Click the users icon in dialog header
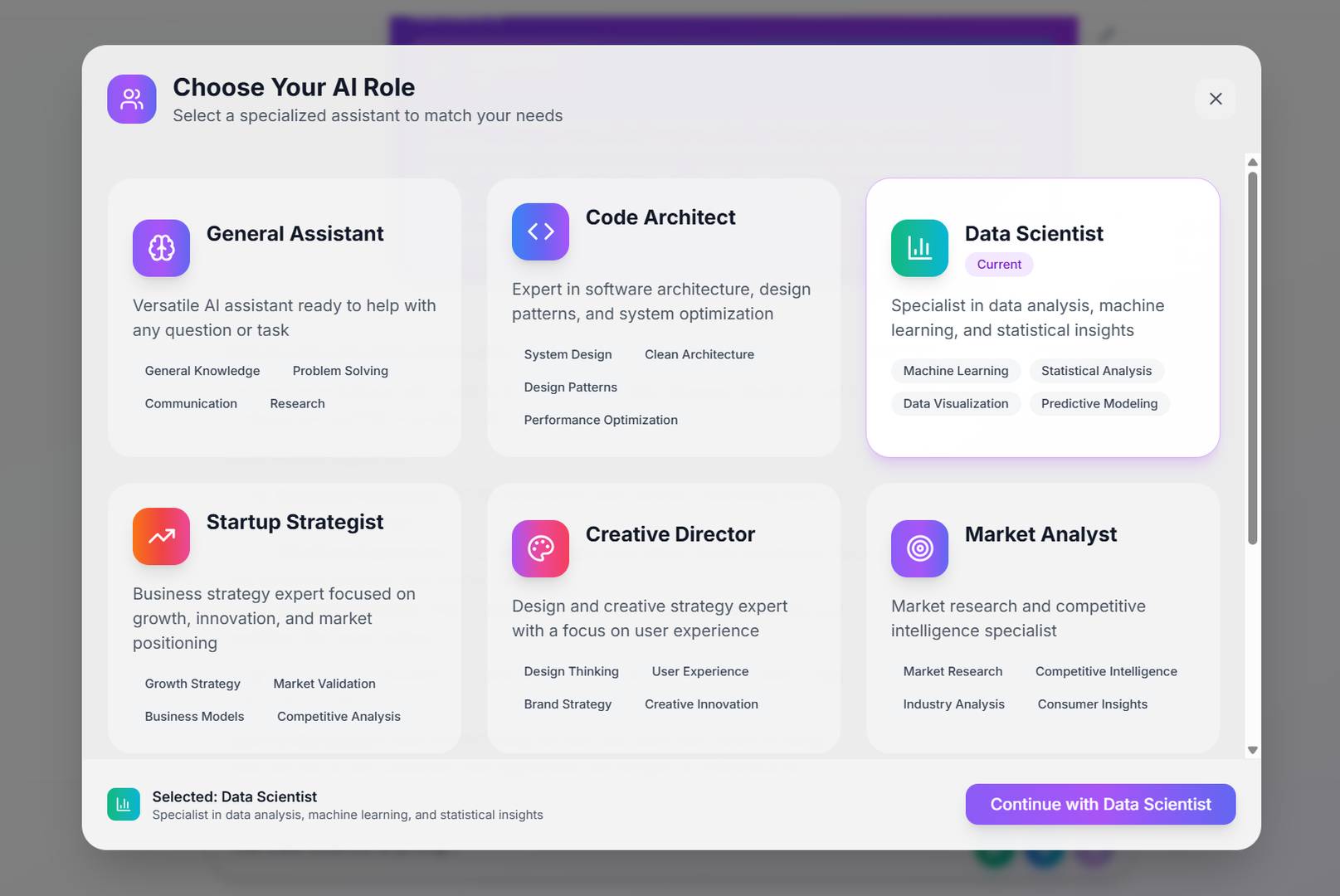The image size is (1340, 896). (x=132, y=100)
